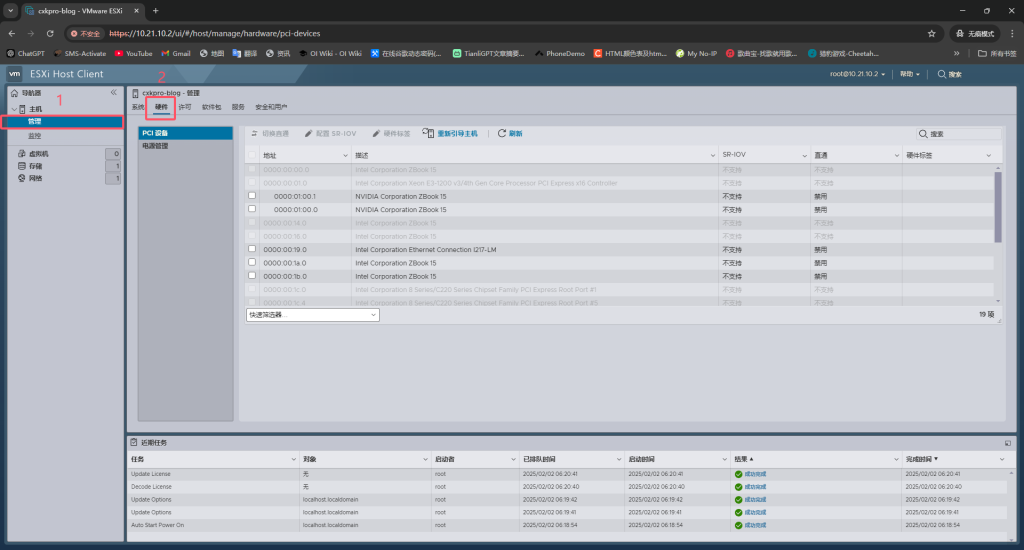Viewport: 1024px width, 550px height.
Task: Open the 所有书签 all bookmarks folder
Action: pos(997,54)
